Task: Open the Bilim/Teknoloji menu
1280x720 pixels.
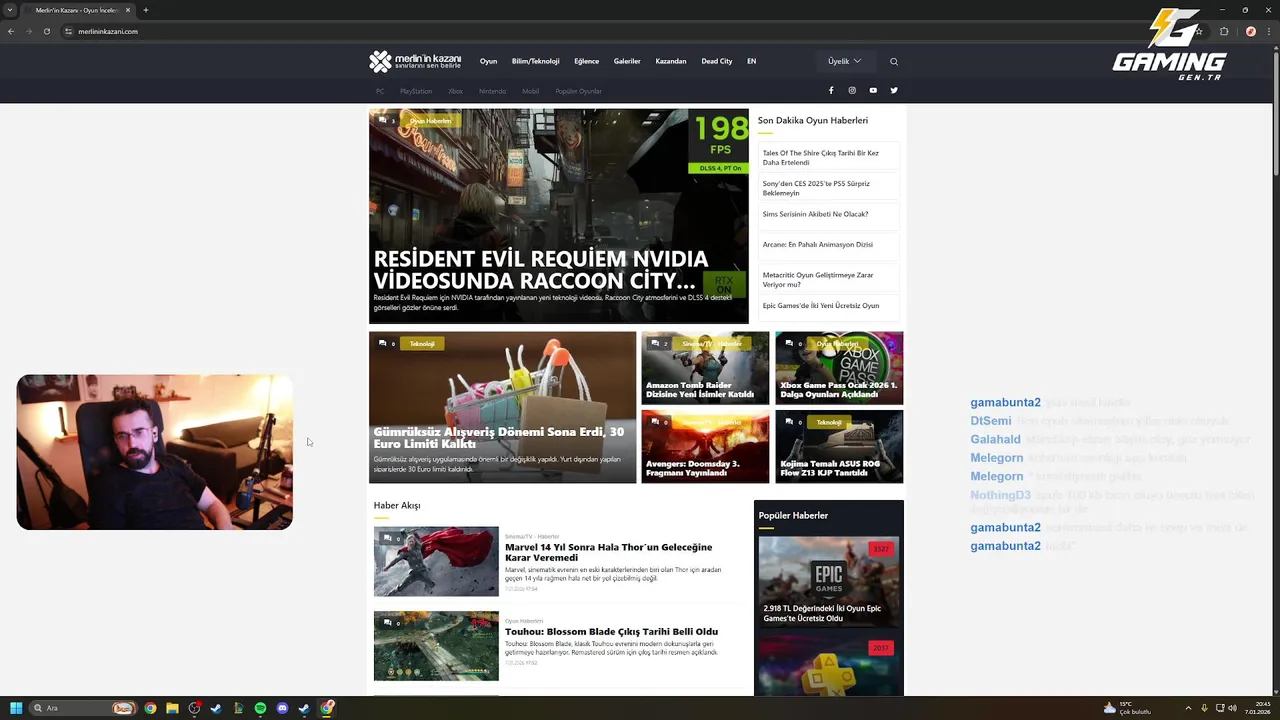Action: [536, 61]
